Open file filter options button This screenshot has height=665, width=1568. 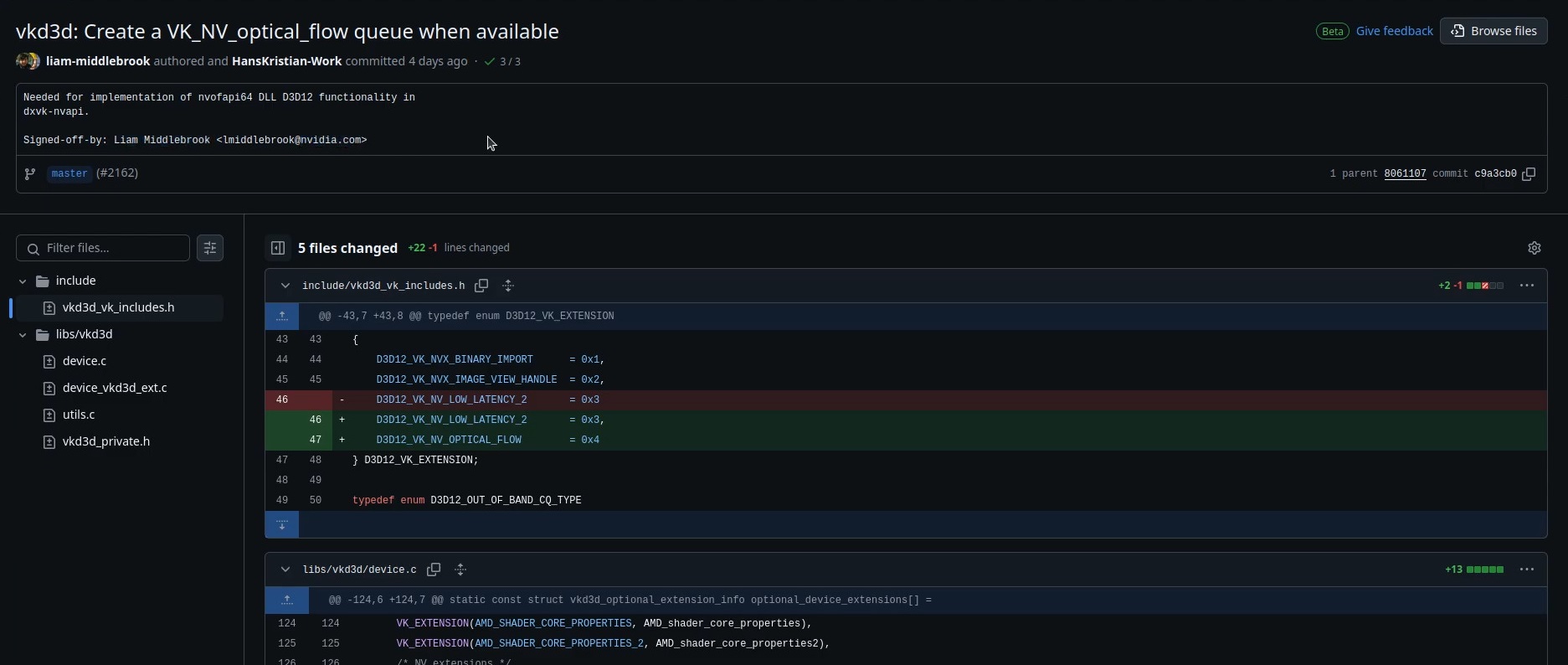click(210, 248)
